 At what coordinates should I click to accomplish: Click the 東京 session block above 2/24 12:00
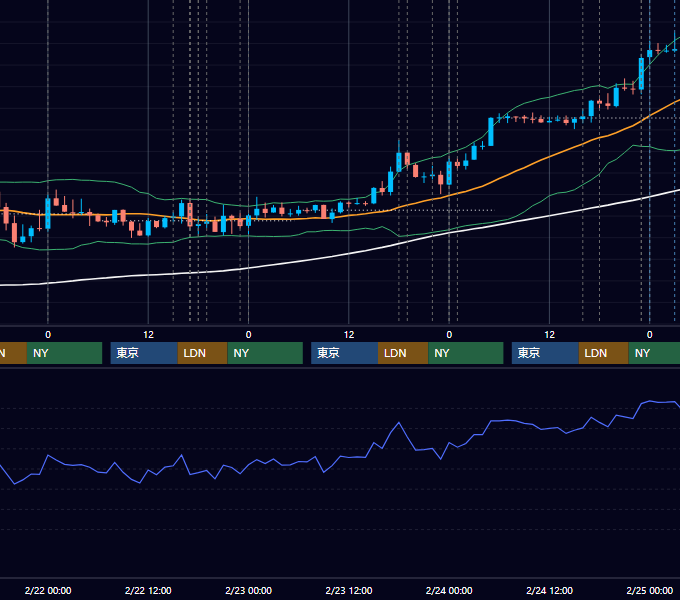click(545, 353)
